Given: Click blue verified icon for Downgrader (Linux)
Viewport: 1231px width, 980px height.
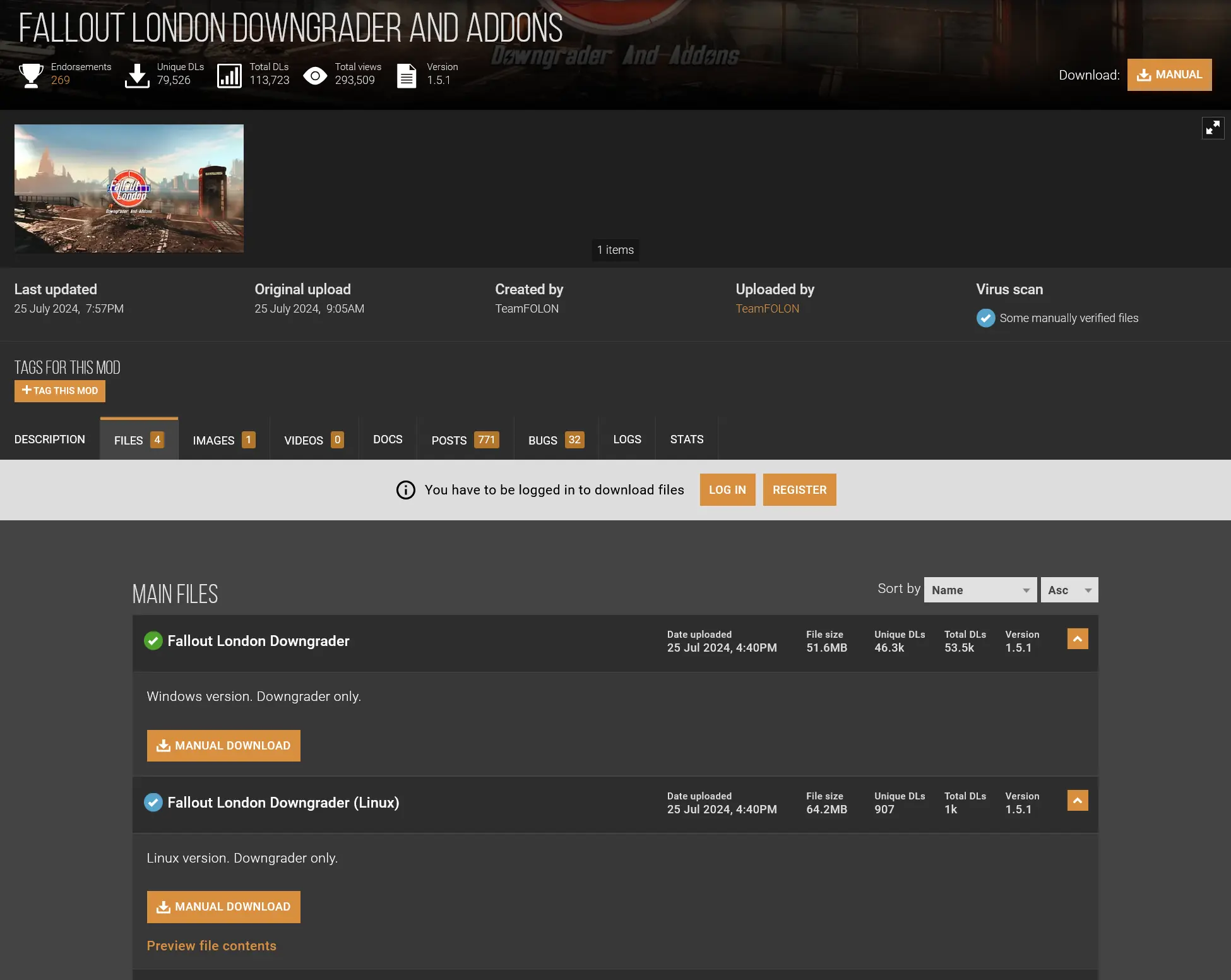Looking at the screenshot, I should 153,803.
